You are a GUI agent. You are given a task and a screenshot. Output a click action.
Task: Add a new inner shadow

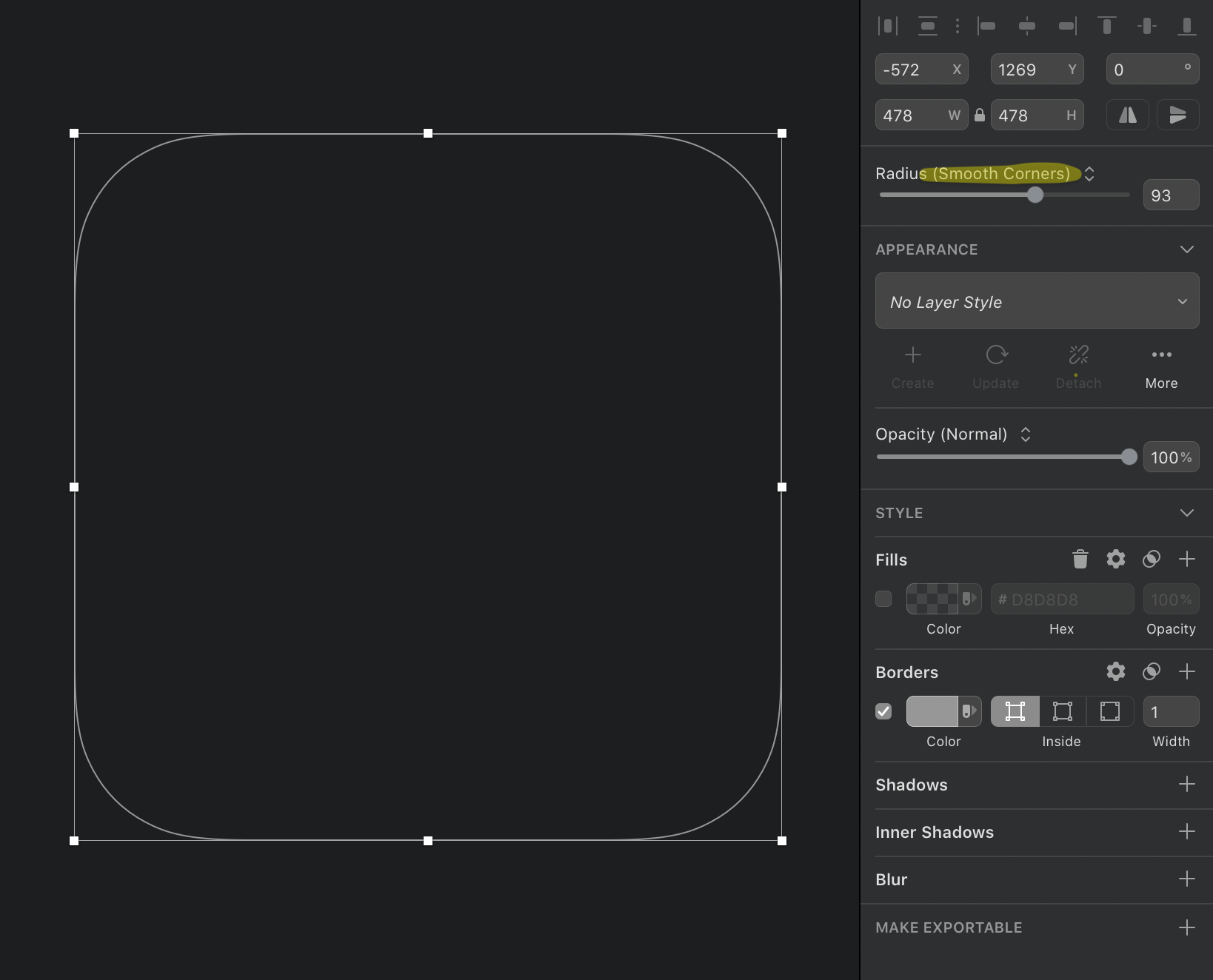point(1187,831)
